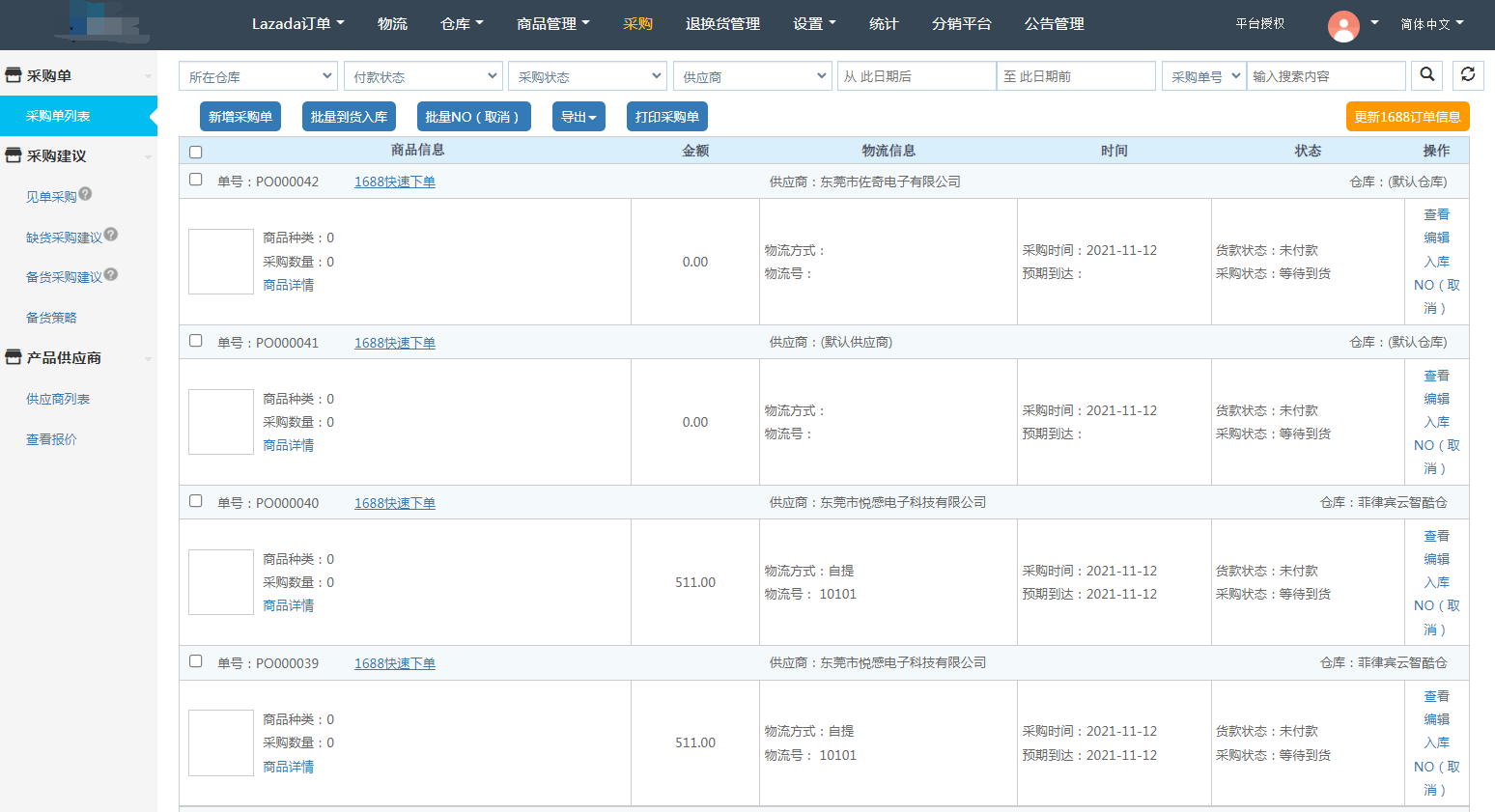
Task: Open 商品详情 link for order PO000041
Action: pos(289,445)
